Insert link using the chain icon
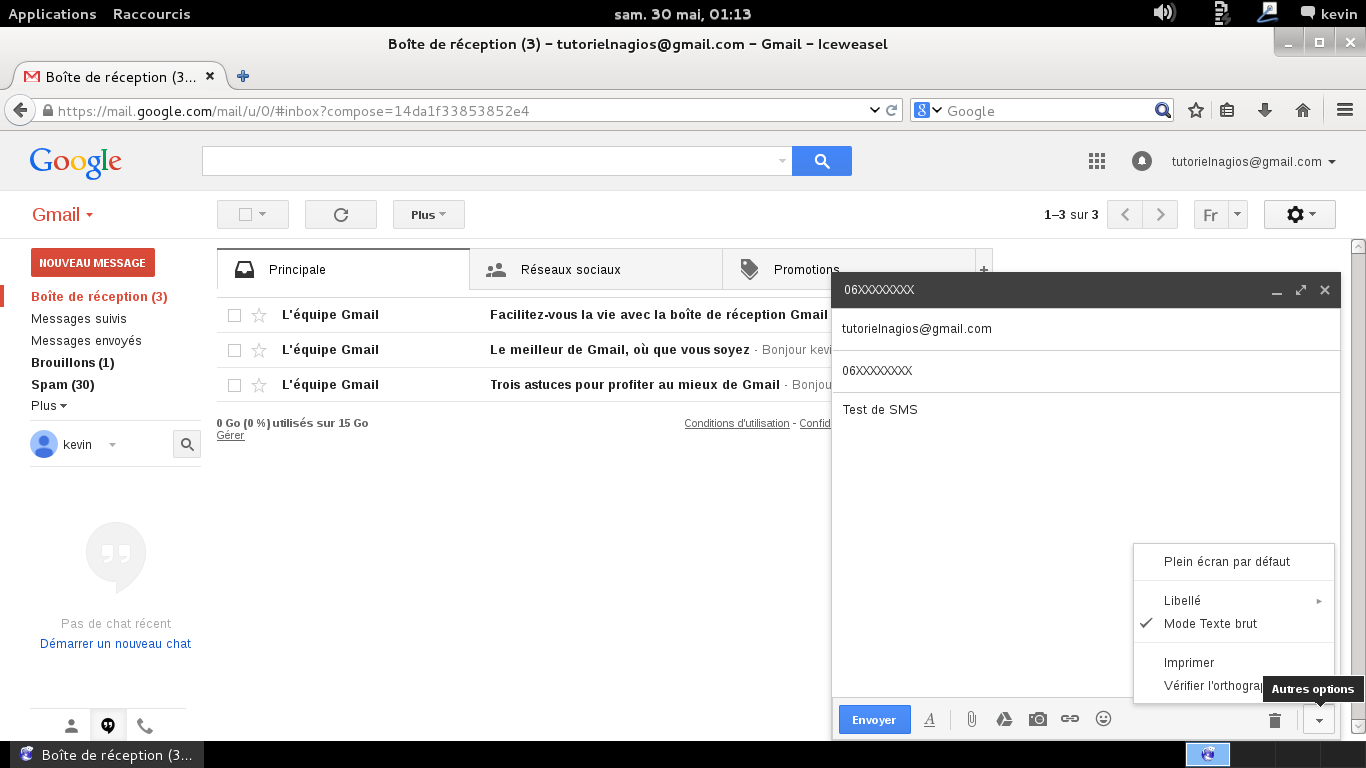Image resolution: width=1366 pixels, height=768 pixels. [1070, 719]
